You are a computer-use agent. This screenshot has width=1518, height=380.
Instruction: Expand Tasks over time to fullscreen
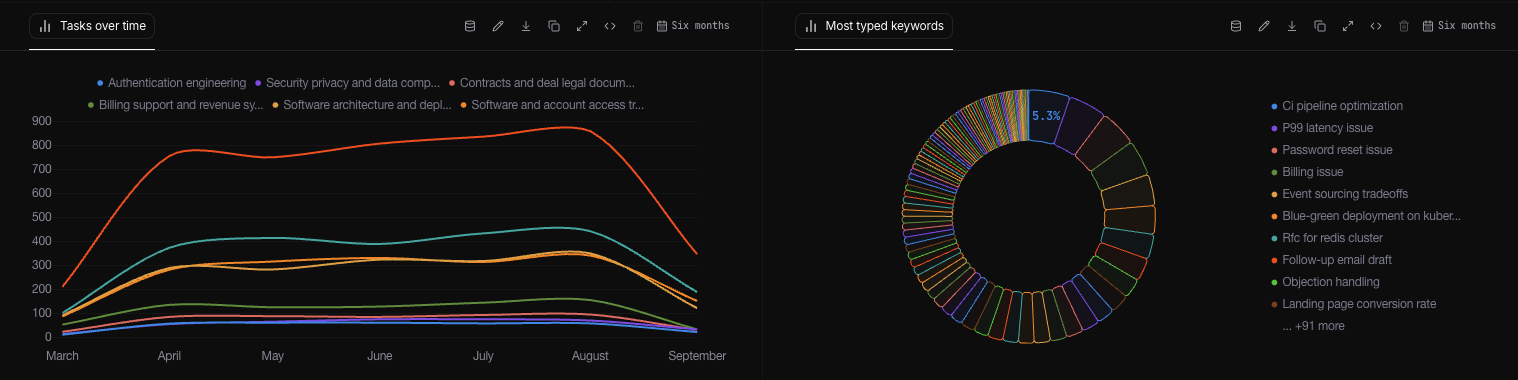point(582,26)
